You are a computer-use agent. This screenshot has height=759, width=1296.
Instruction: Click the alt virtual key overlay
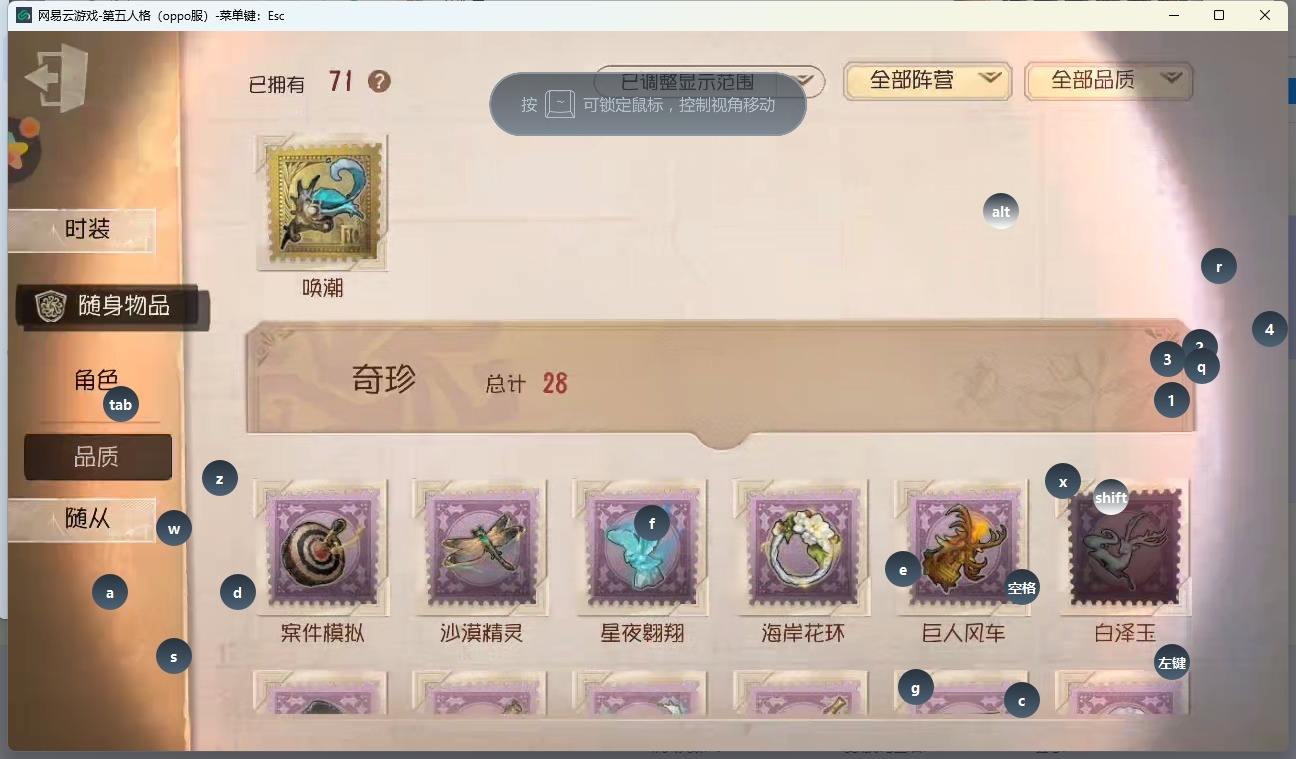[x=1001, y=211]
